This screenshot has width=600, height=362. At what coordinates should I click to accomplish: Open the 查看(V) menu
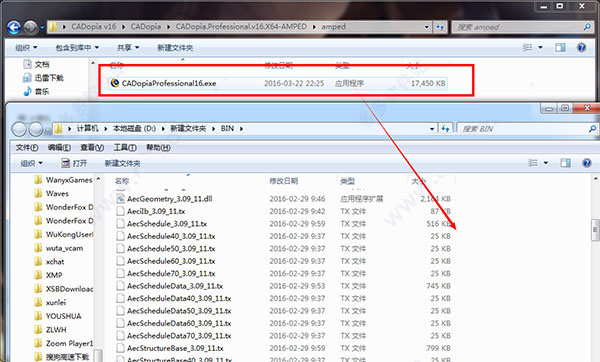tap(92, 147)
